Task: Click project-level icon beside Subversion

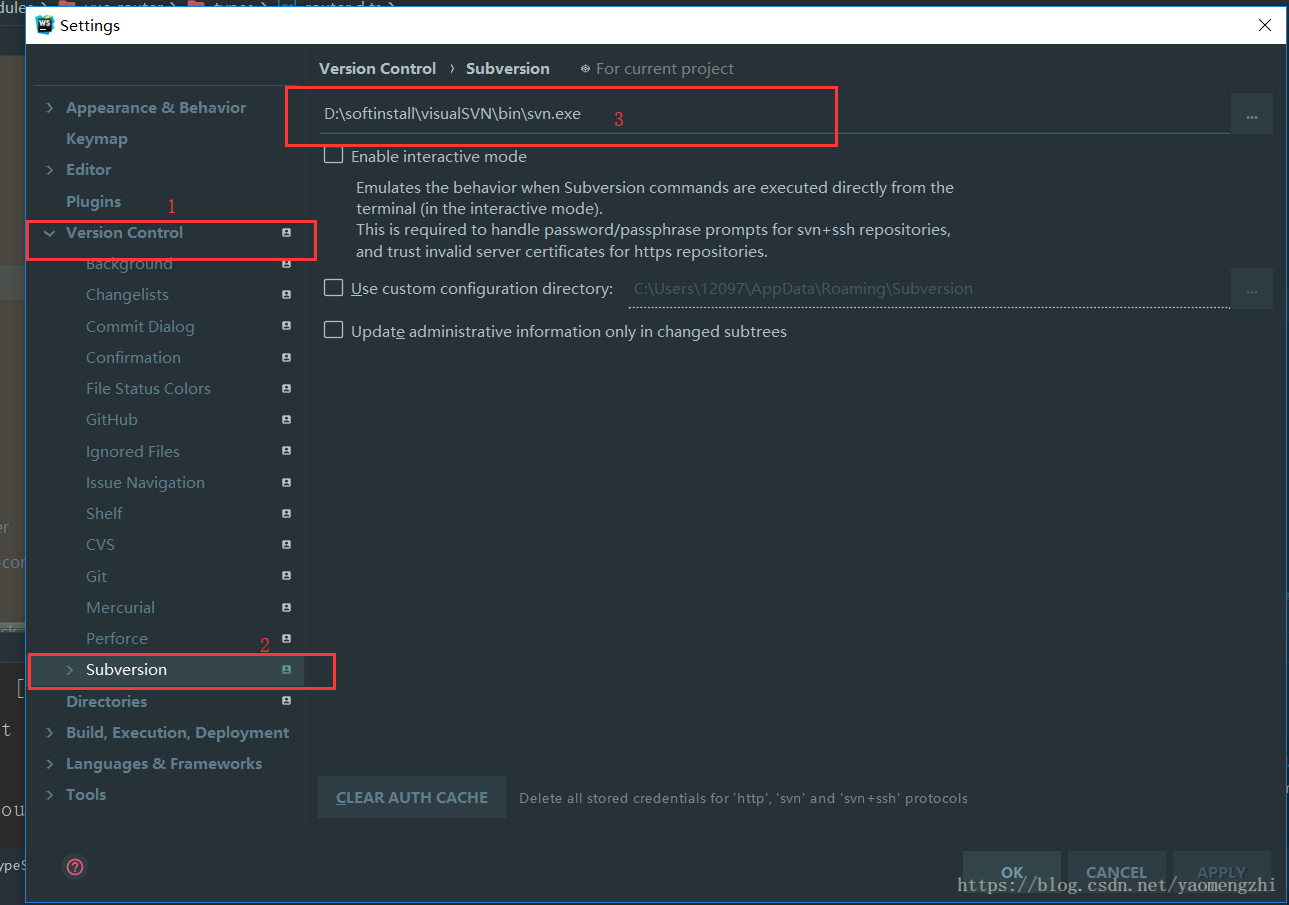Action: click(286, 670)
